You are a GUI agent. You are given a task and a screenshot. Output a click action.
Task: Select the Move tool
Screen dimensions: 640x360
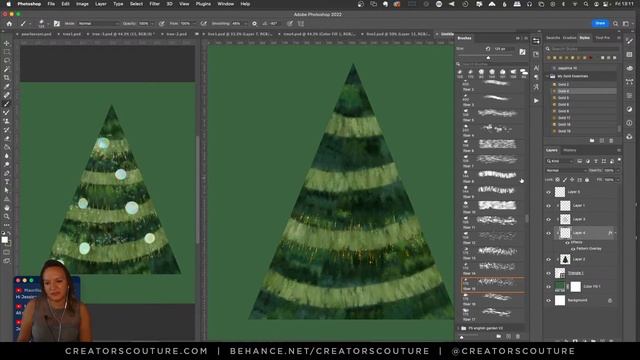point(7,43)
